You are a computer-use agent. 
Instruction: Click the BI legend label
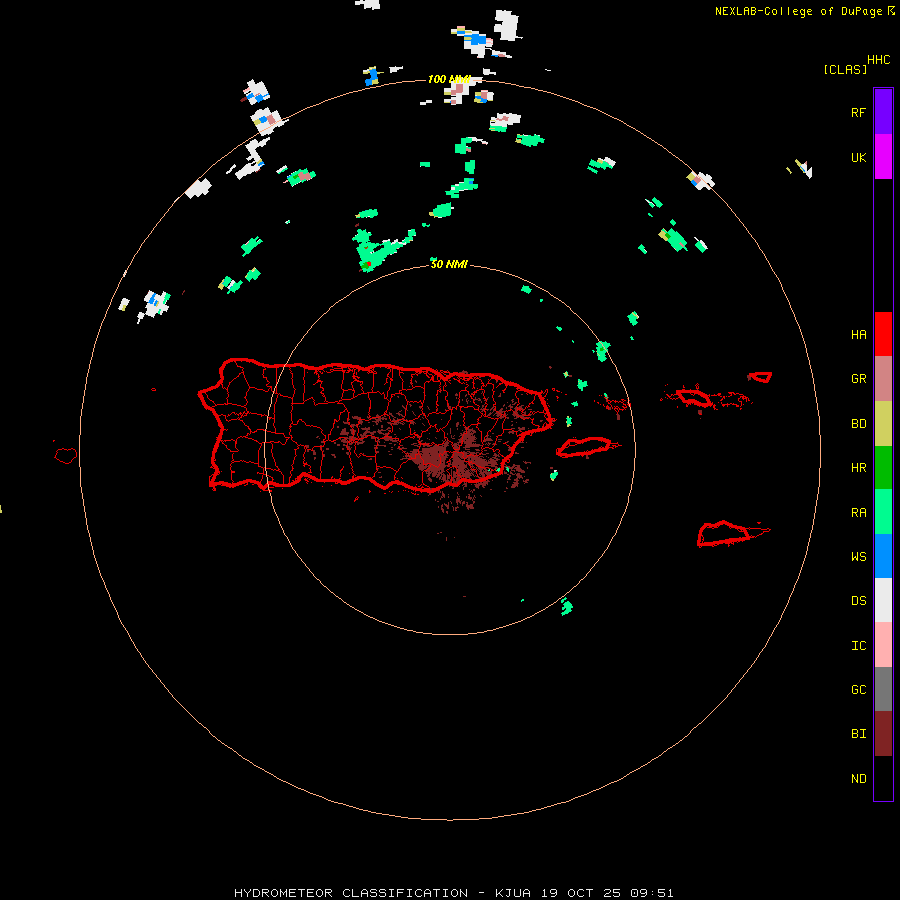pyautogui.click(x=858, y=734)
